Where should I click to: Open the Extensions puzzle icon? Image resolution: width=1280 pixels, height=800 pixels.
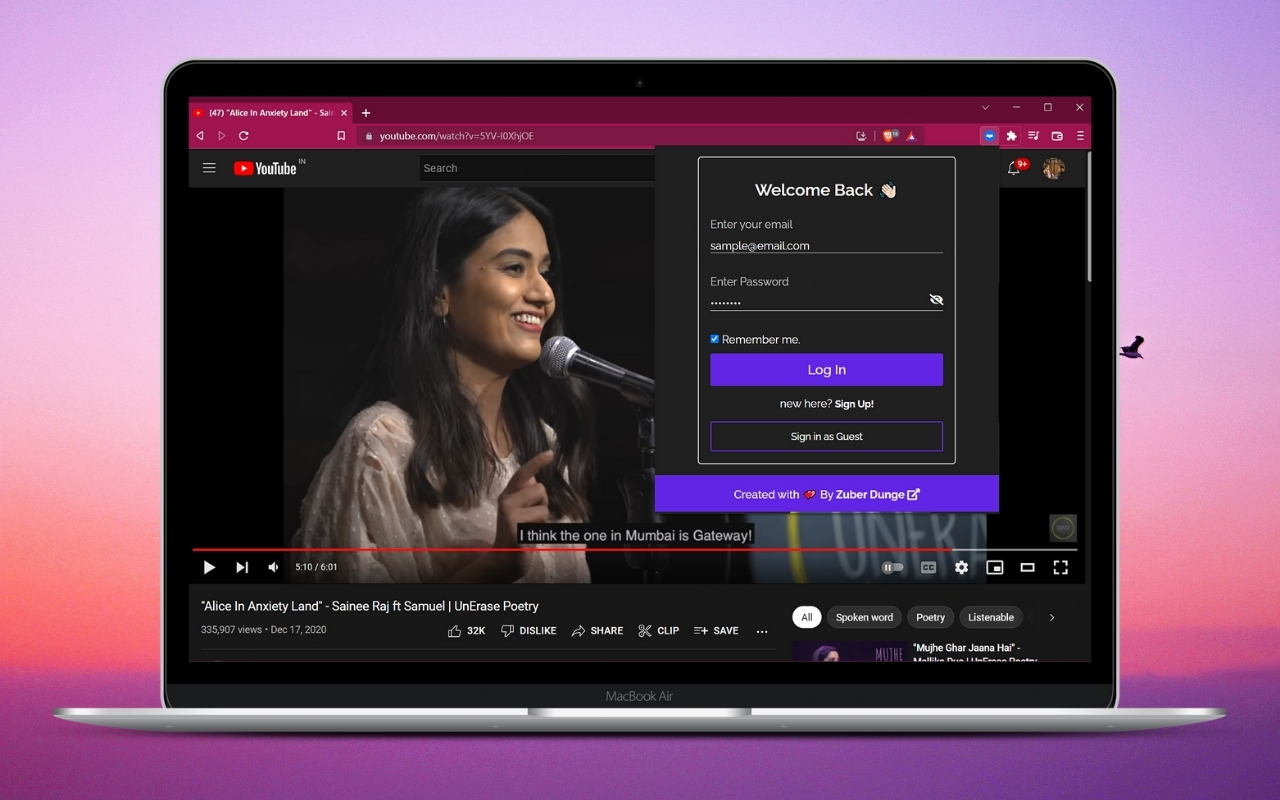coord(1011,136)
